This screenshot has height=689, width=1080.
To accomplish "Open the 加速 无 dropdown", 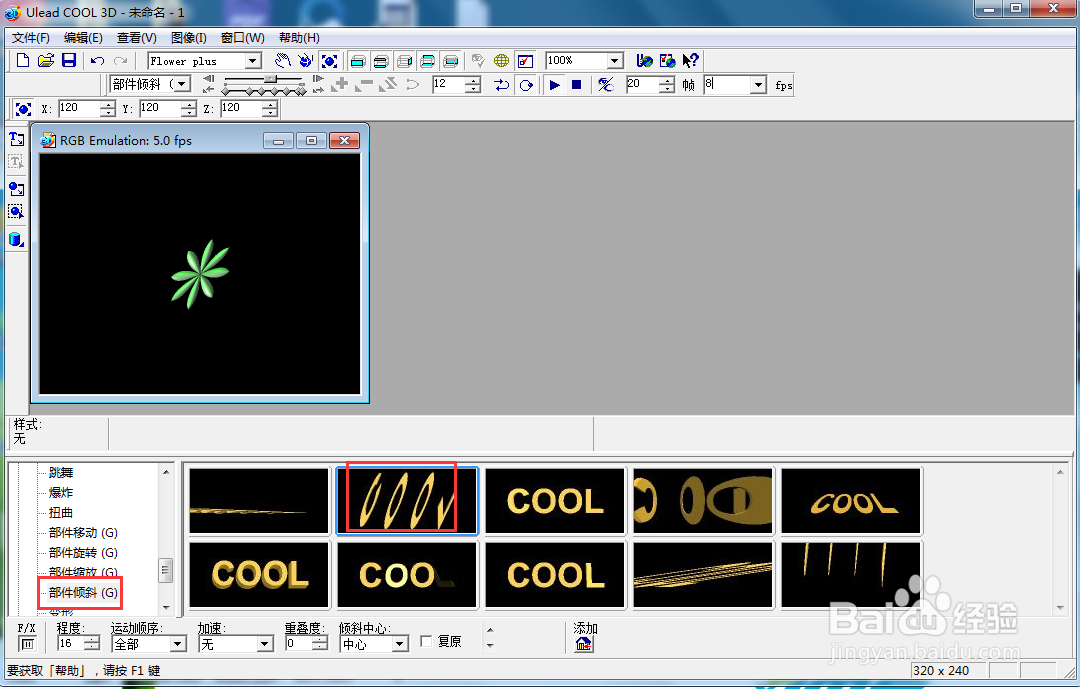I will (x=264, y=644).
